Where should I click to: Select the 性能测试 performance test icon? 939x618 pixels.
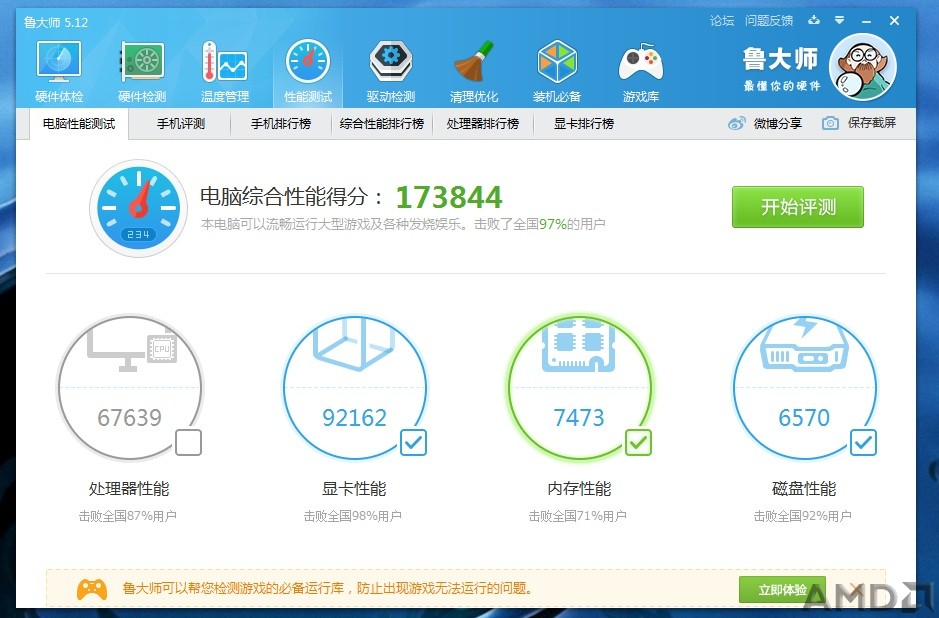click(308, 72)
